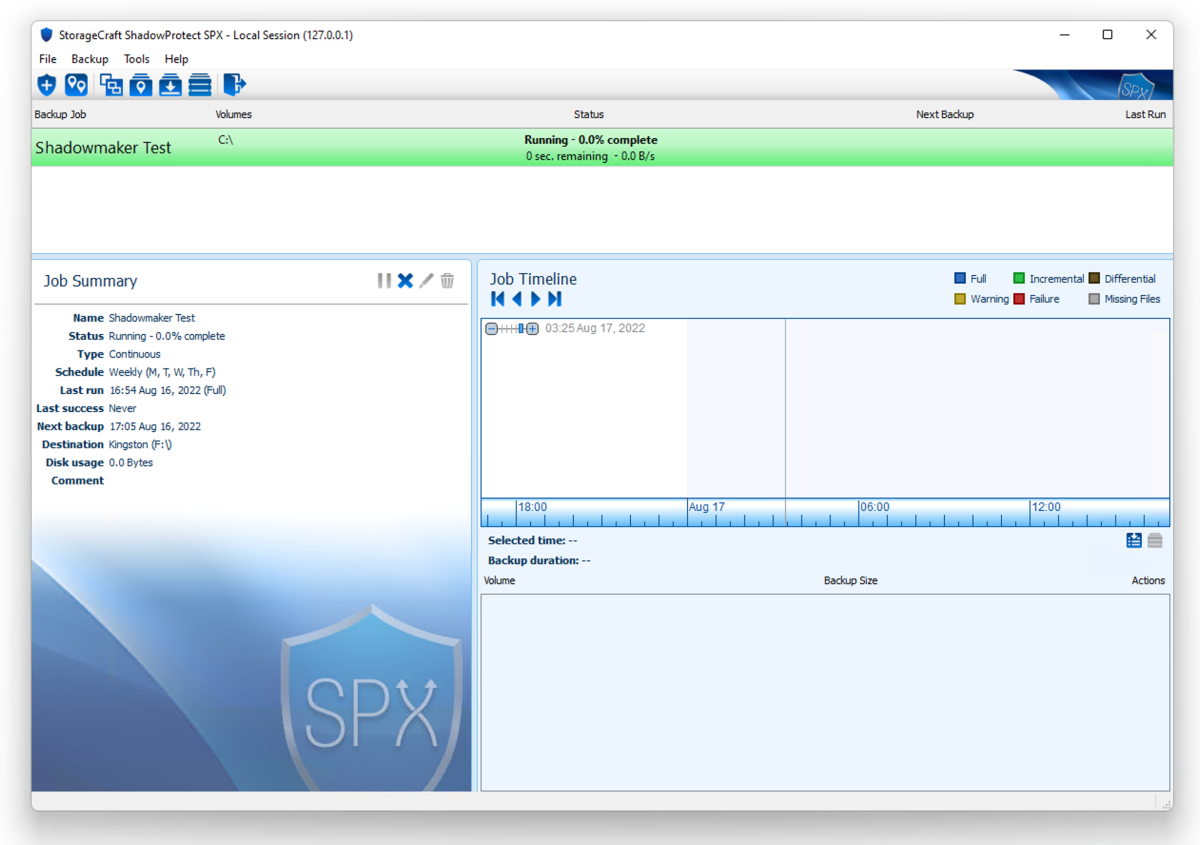Maximize the ShadowProtect SPX window
Image resolution: width=1200 pixels, height=845 pixels.
pyautogui.click(x=1107, y=35)
